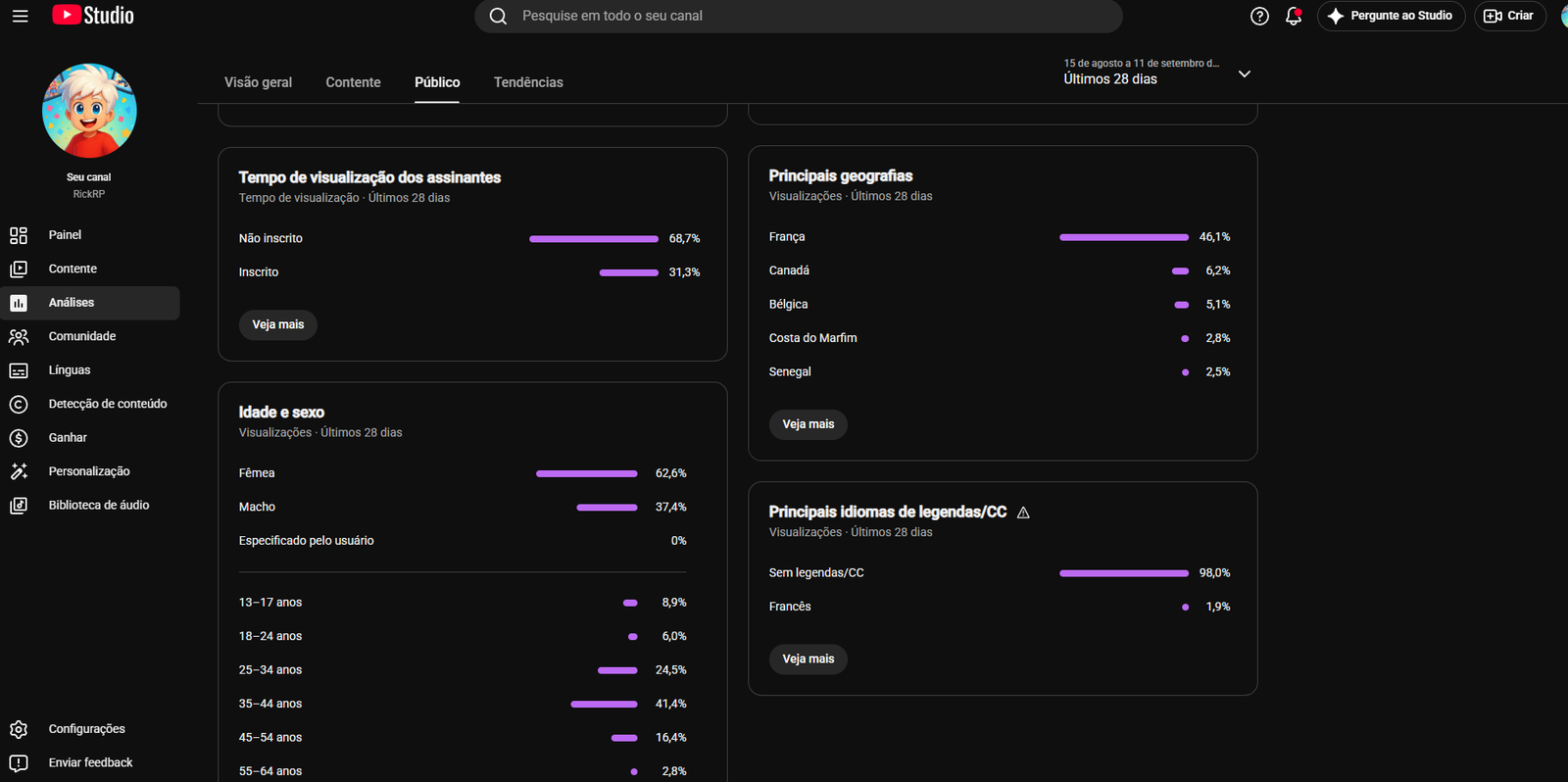Select the Contente analytics tab
Screen dimensions: 1568x782
point(353,82)
